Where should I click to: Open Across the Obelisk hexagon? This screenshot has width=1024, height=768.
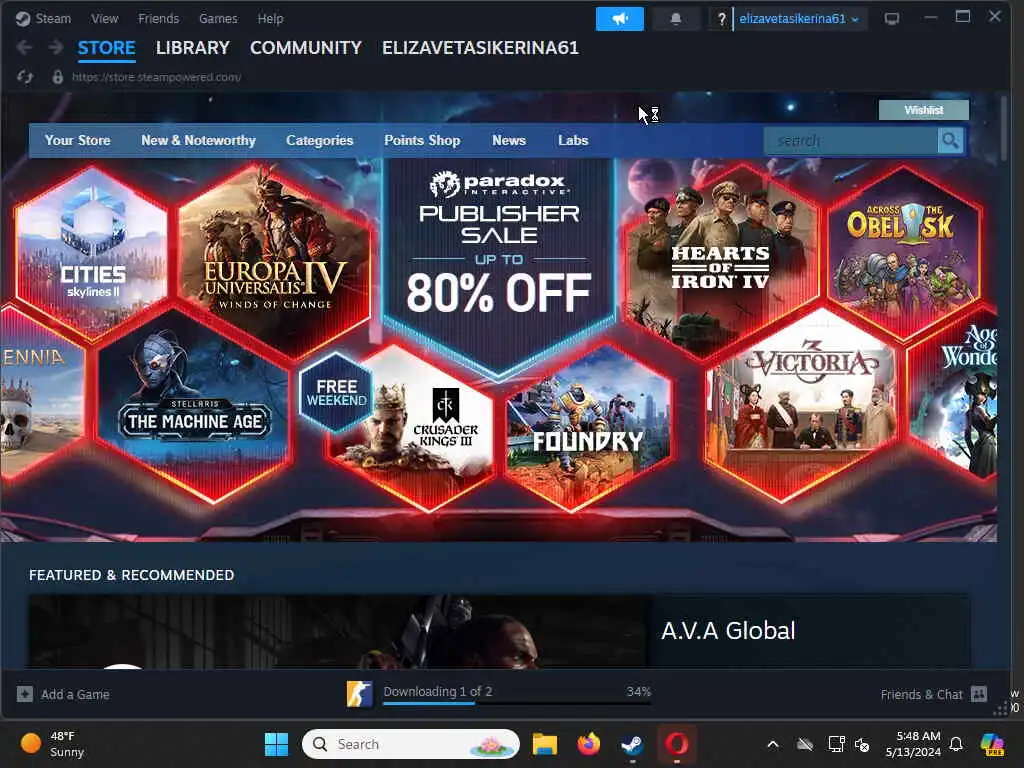(x=904, y=252)
